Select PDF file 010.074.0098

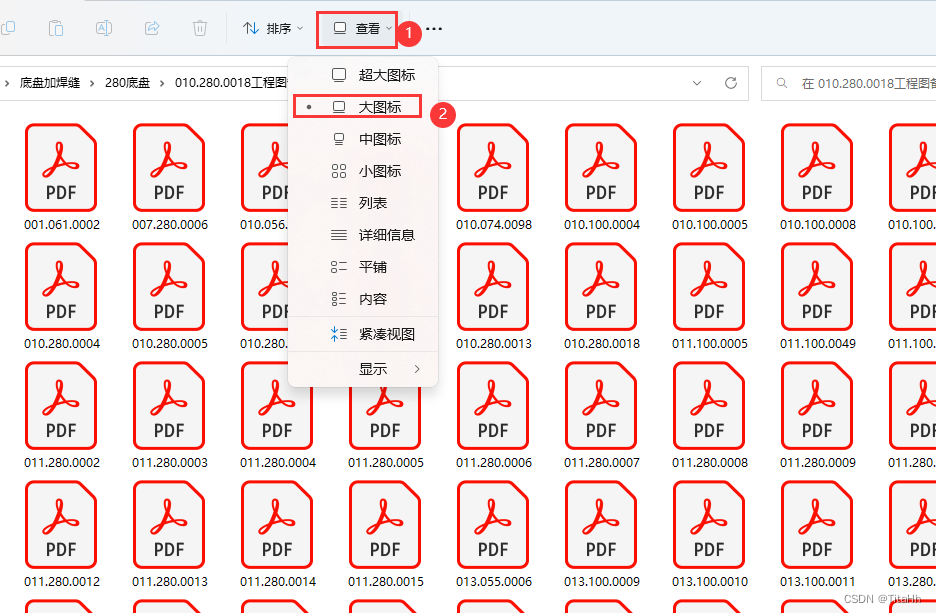point(494,177)
